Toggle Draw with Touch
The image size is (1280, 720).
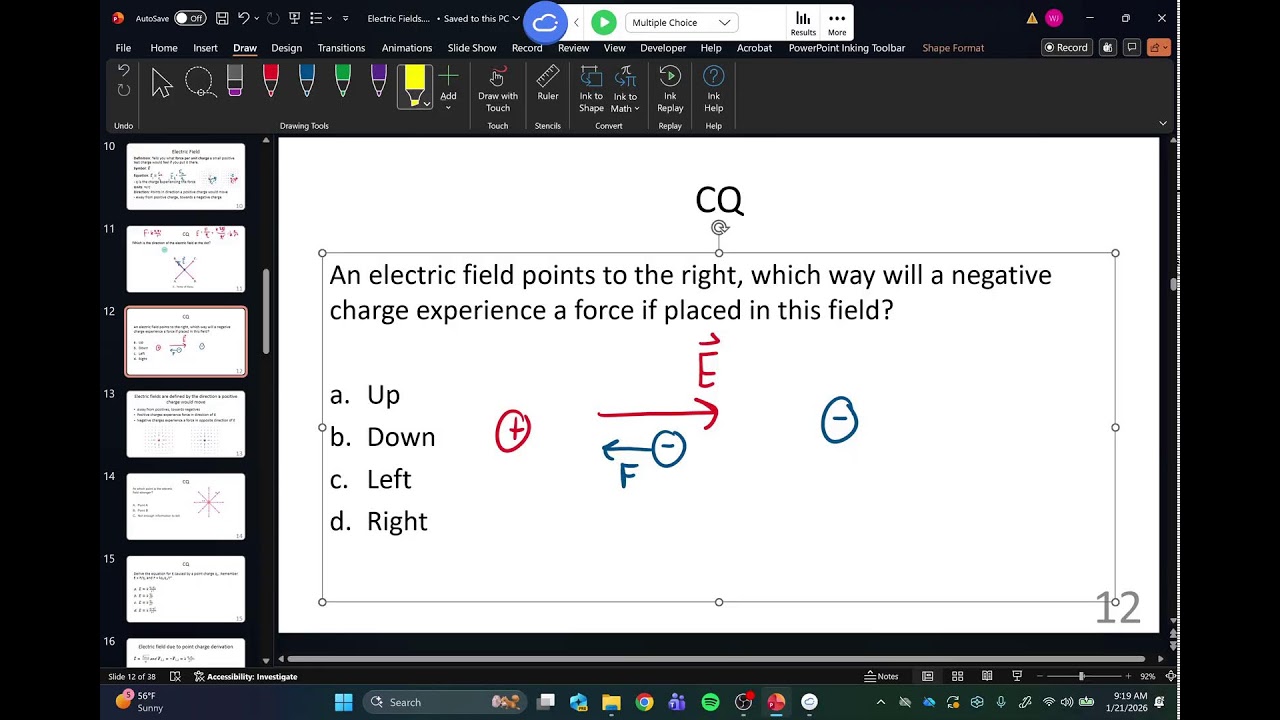[498, 89]
